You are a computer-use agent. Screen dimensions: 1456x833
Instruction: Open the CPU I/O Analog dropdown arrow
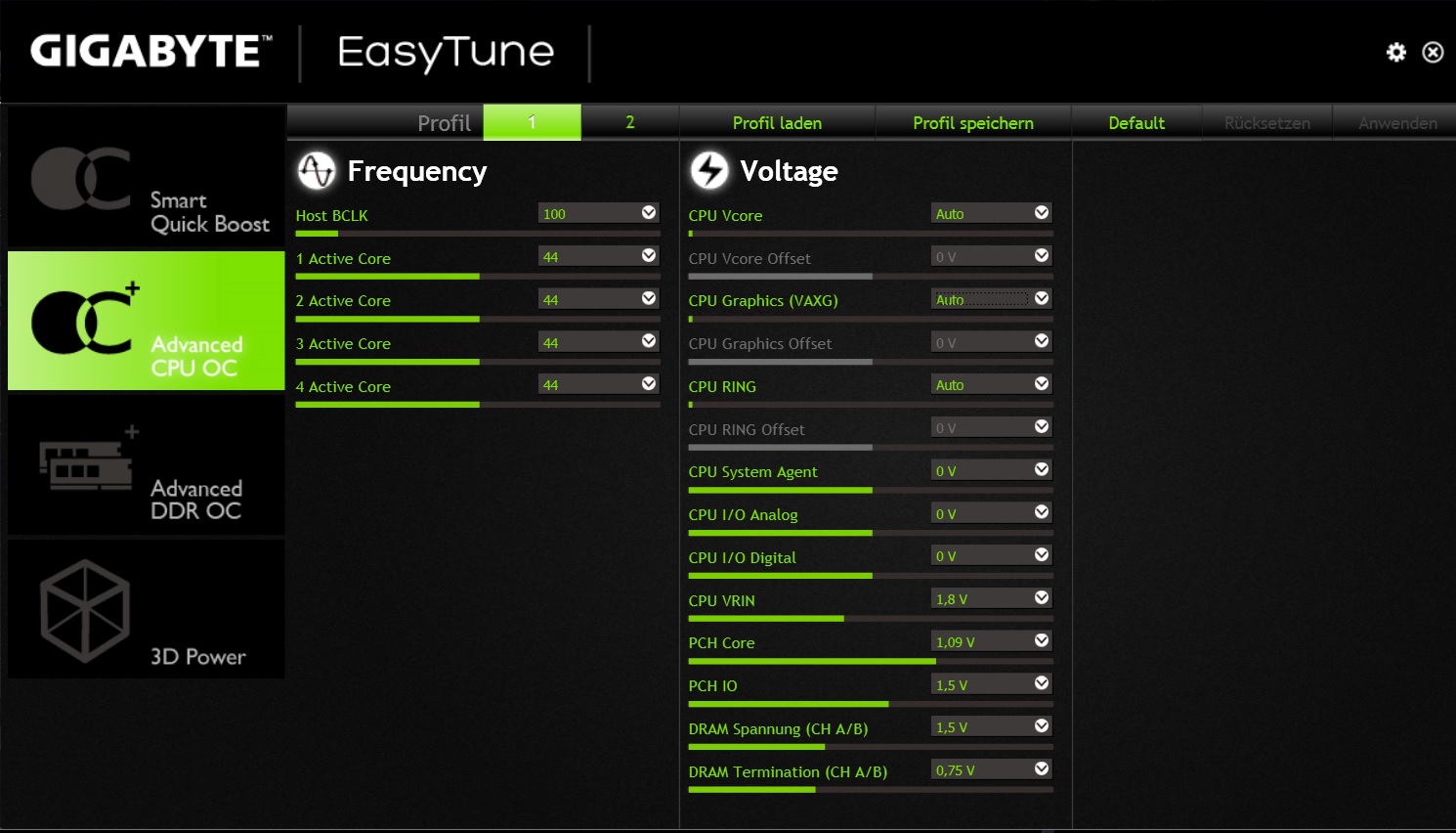pos(1042,512)
